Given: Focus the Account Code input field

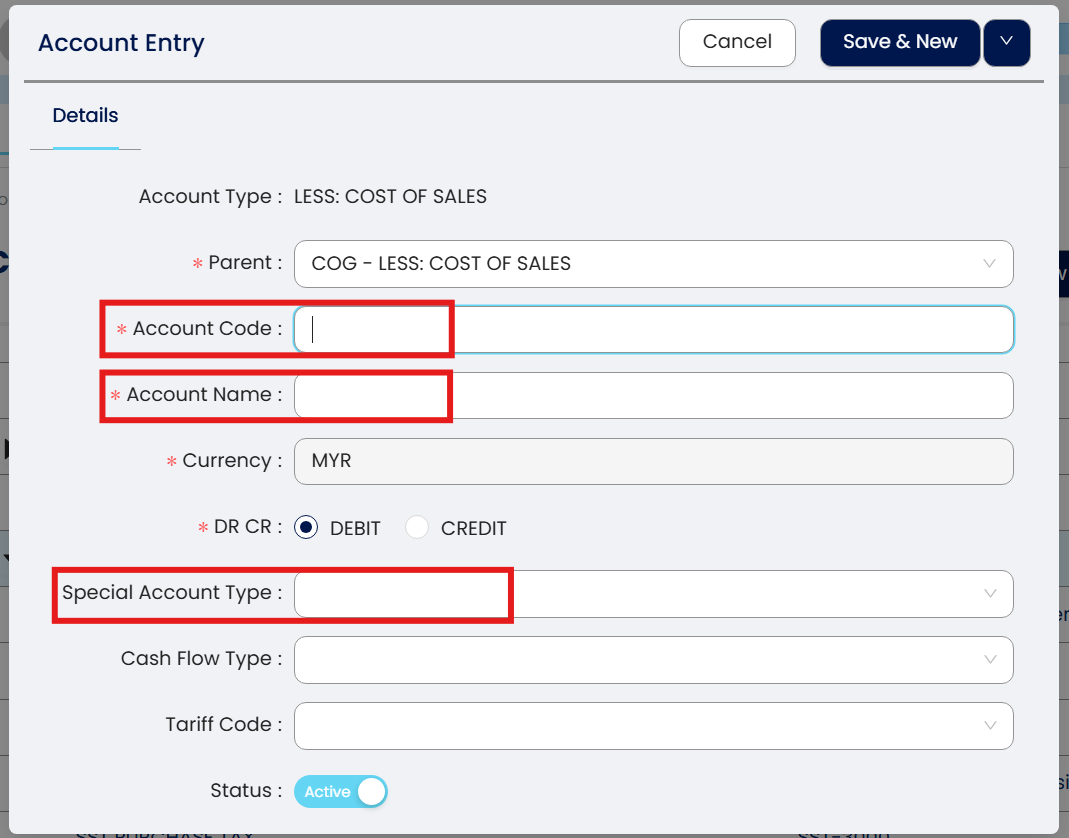Looking at the screenshot, I should [653, 330].
